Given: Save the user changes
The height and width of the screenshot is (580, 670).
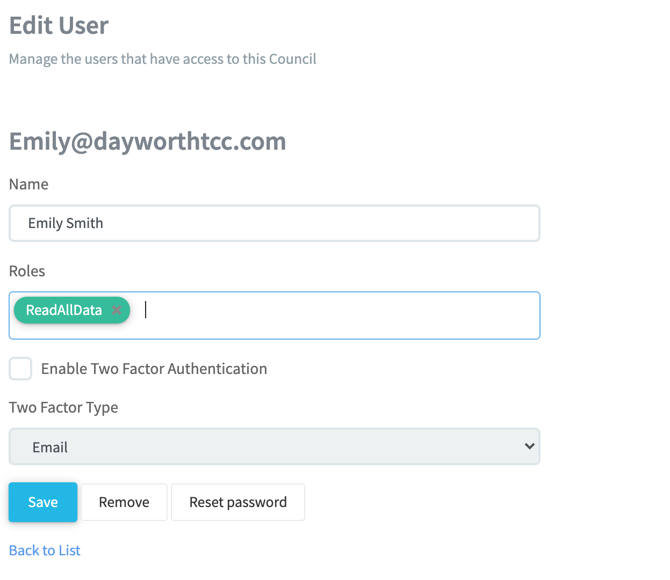Looking at the screenshot, I should coord(43,502).
